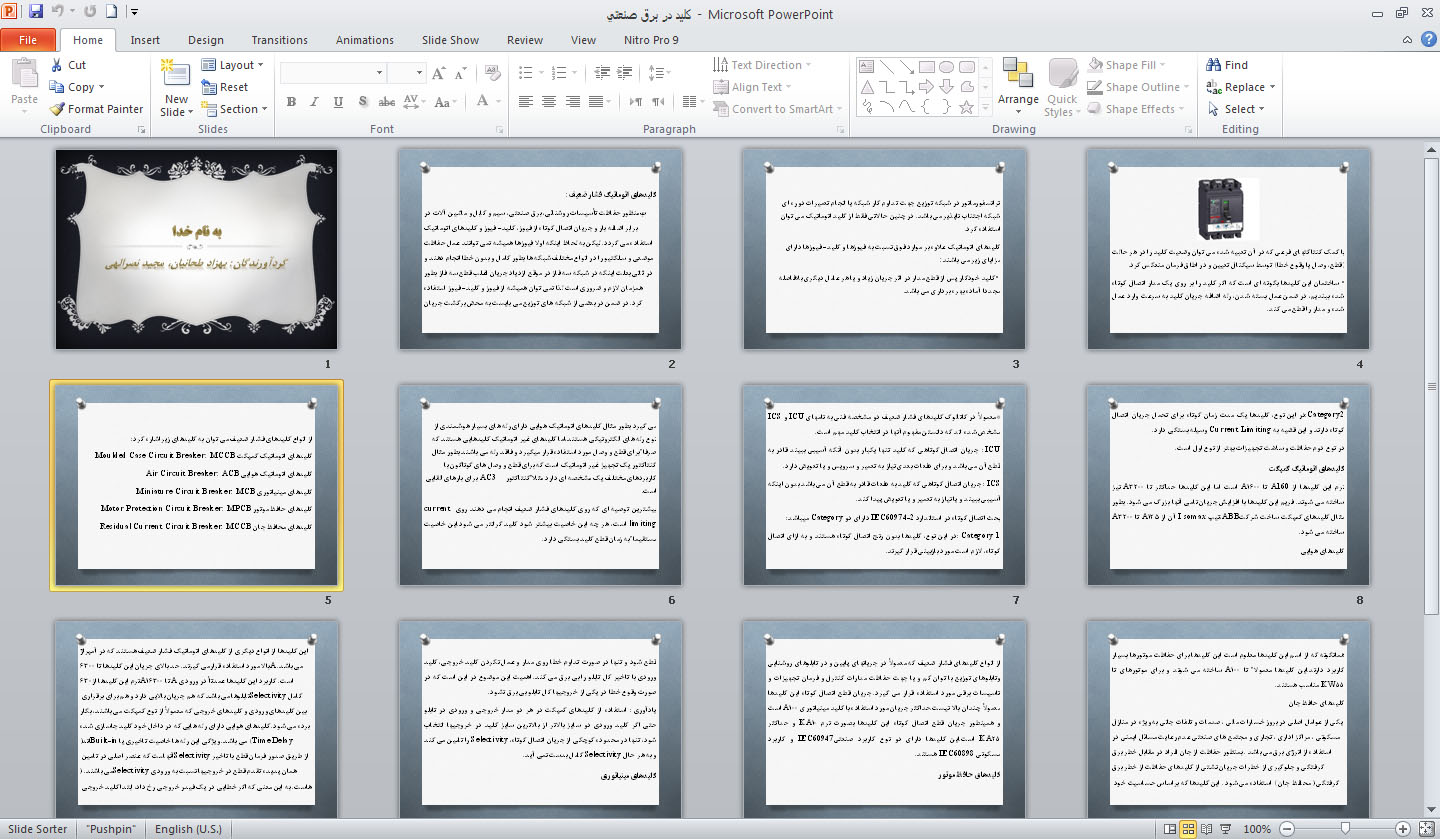Select slide 7 thumbnail

[x=885, y=484]
